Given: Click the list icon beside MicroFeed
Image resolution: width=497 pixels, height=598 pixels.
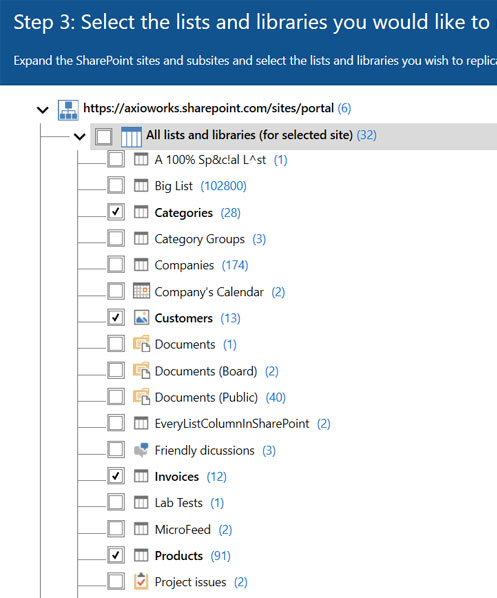Looking at the screenshot, I should point(141,529).
